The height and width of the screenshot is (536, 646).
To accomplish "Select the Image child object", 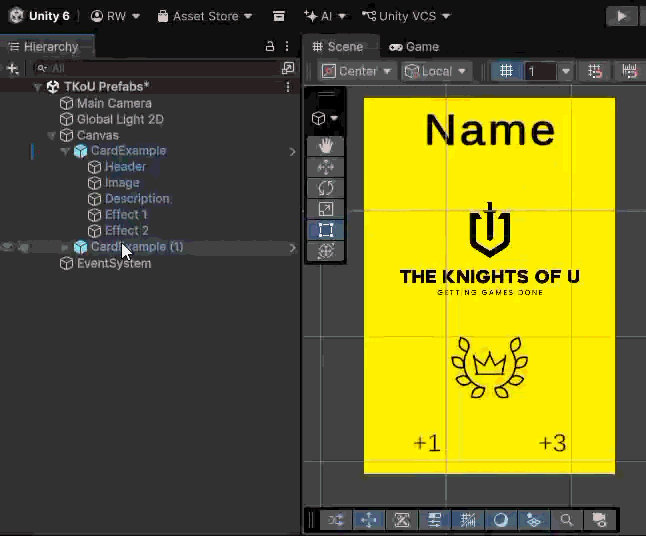I will [x=122, y=183].
